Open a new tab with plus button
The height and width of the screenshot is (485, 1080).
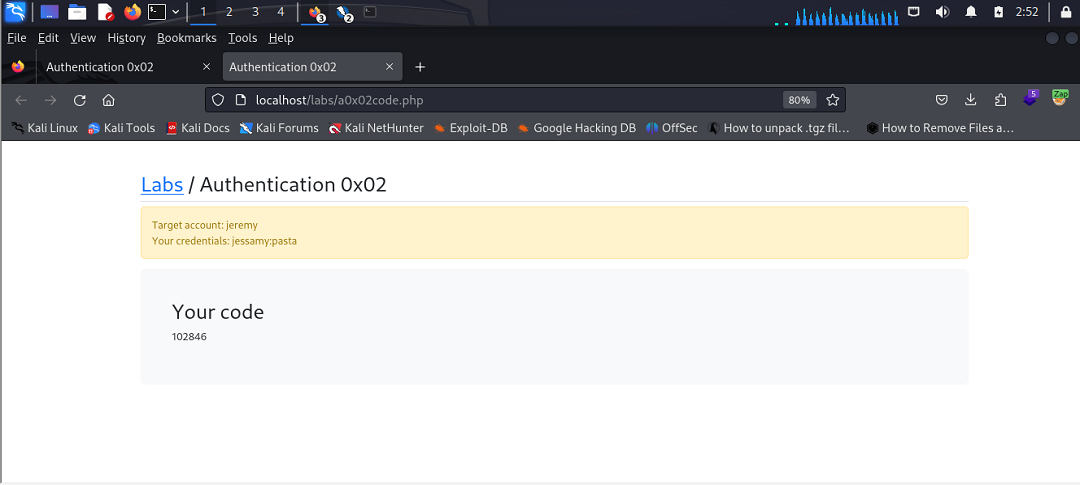pyautogui.click(x=420, y=67)
